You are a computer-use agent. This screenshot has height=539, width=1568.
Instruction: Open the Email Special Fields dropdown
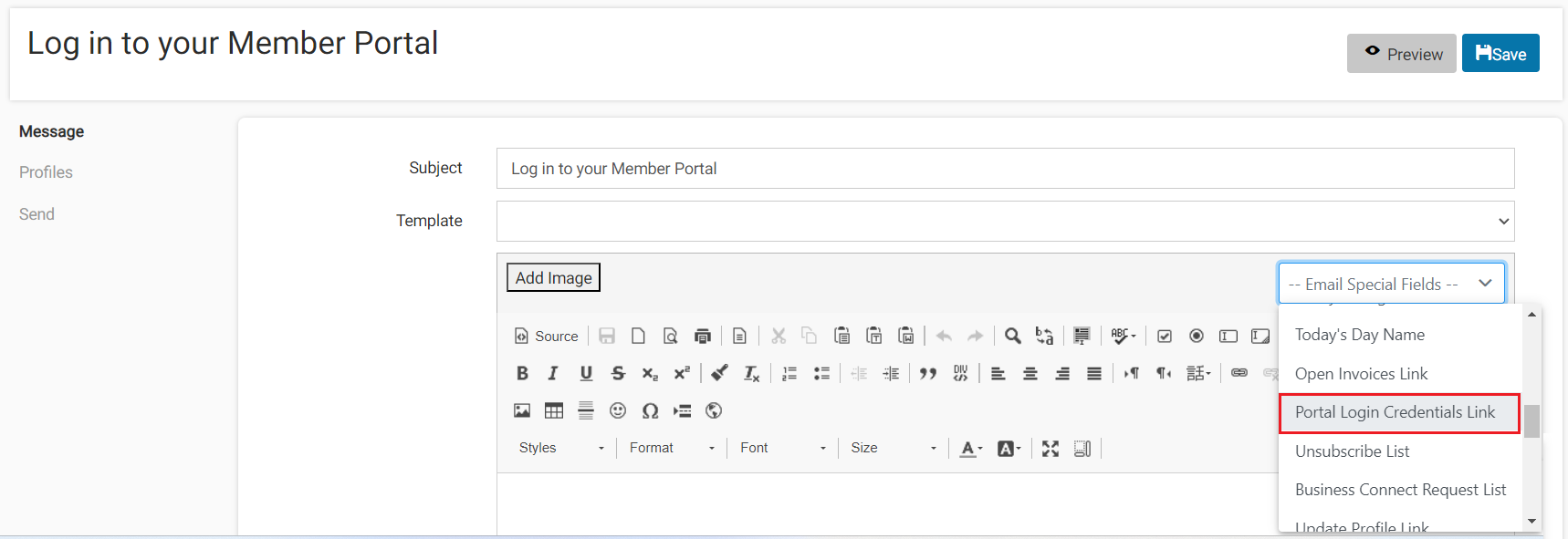tap(1391, 284)
